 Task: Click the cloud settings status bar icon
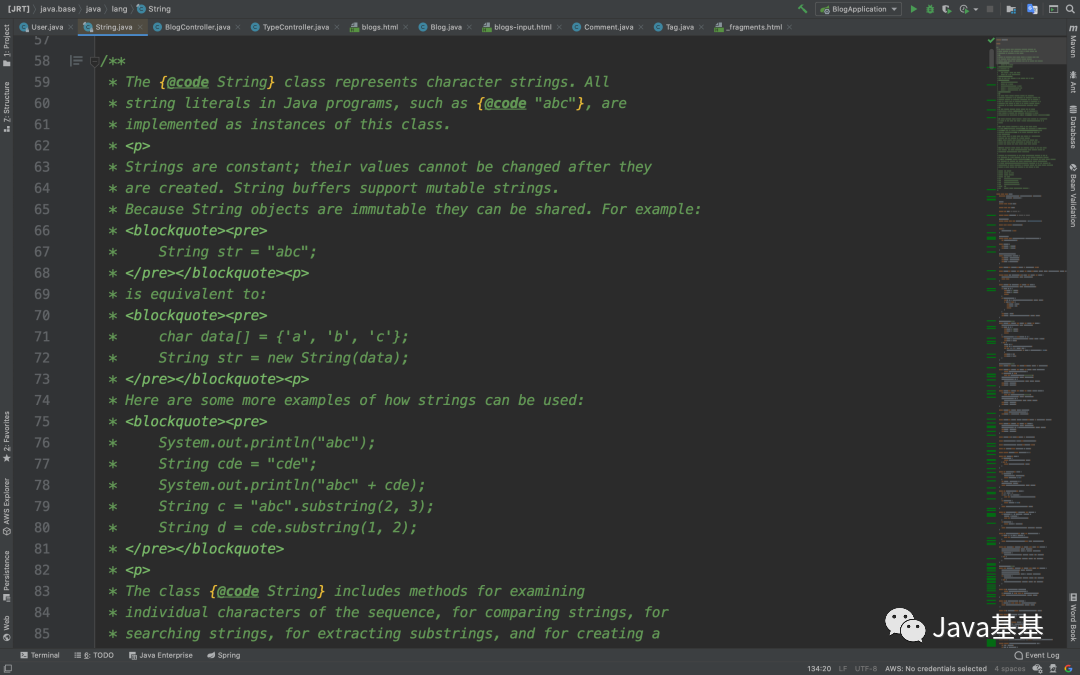click(1037, 669)
